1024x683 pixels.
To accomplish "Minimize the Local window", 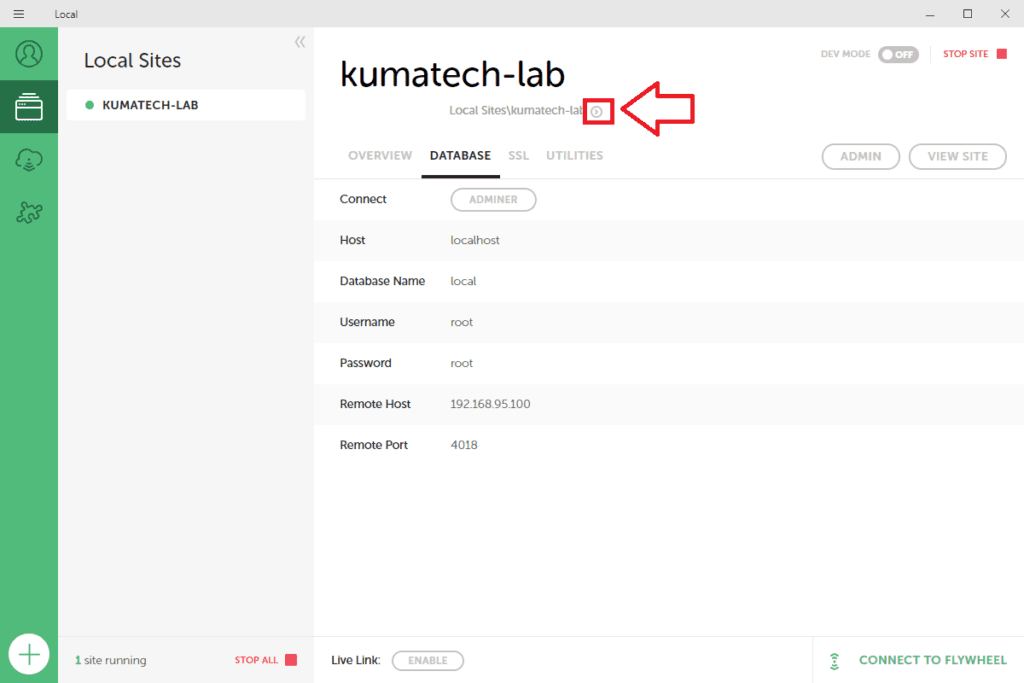I will pyautogui.click(x=930, y=14).
